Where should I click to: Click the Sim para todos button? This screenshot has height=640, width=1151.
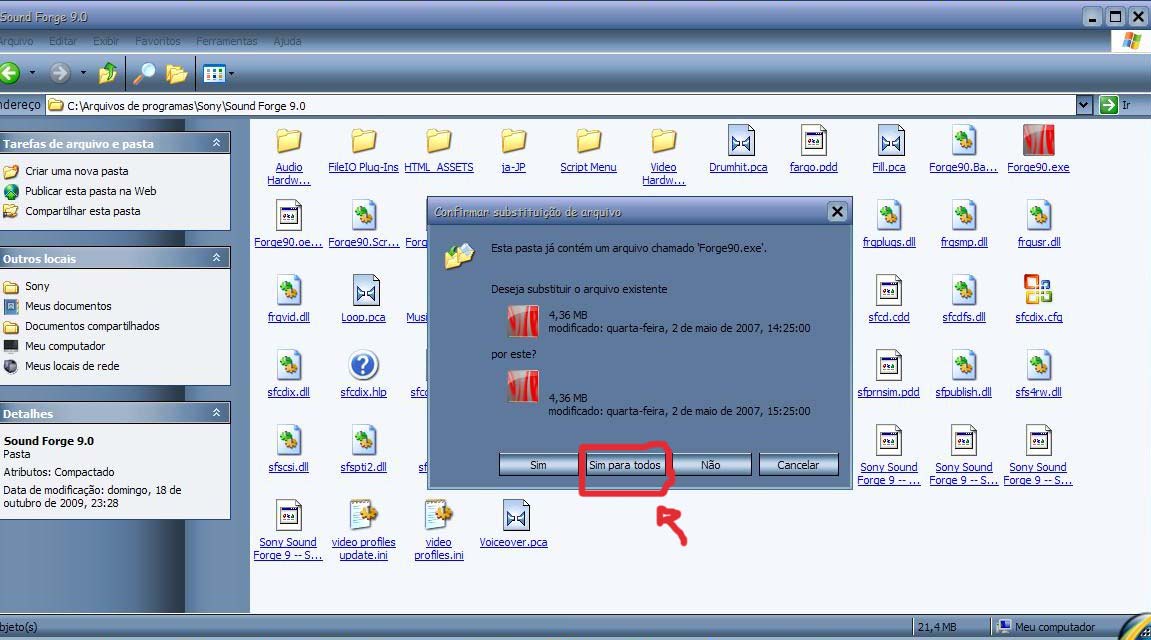click(625, 465)
